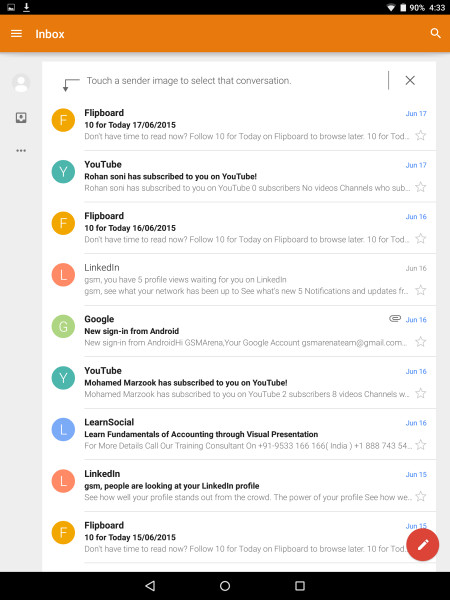Open the hamburger navigation menu
The height and width of the screenshot is (600, 450).
16,34
